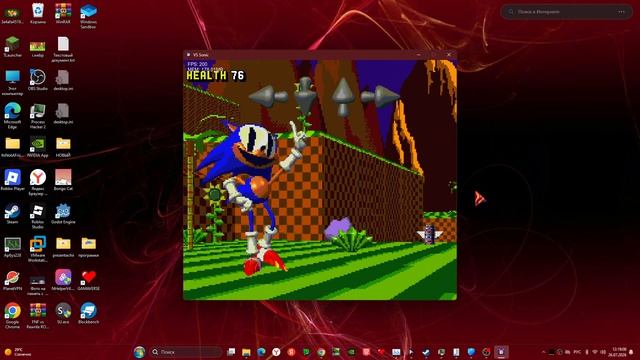Open the search widget options menu
Viewport: 640px width, 360px height.
(x=622, y=12)
